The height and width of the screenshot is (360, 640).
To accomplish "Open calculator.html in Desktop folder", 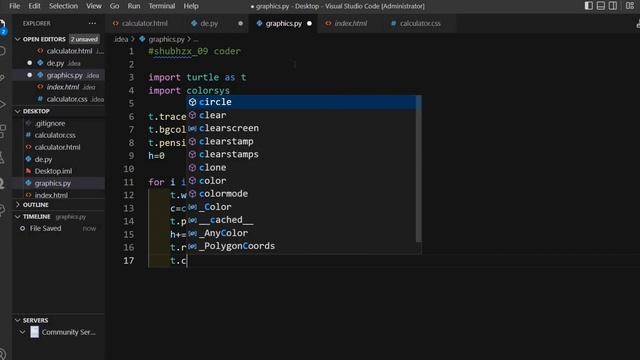I will (x=59, y=147).
